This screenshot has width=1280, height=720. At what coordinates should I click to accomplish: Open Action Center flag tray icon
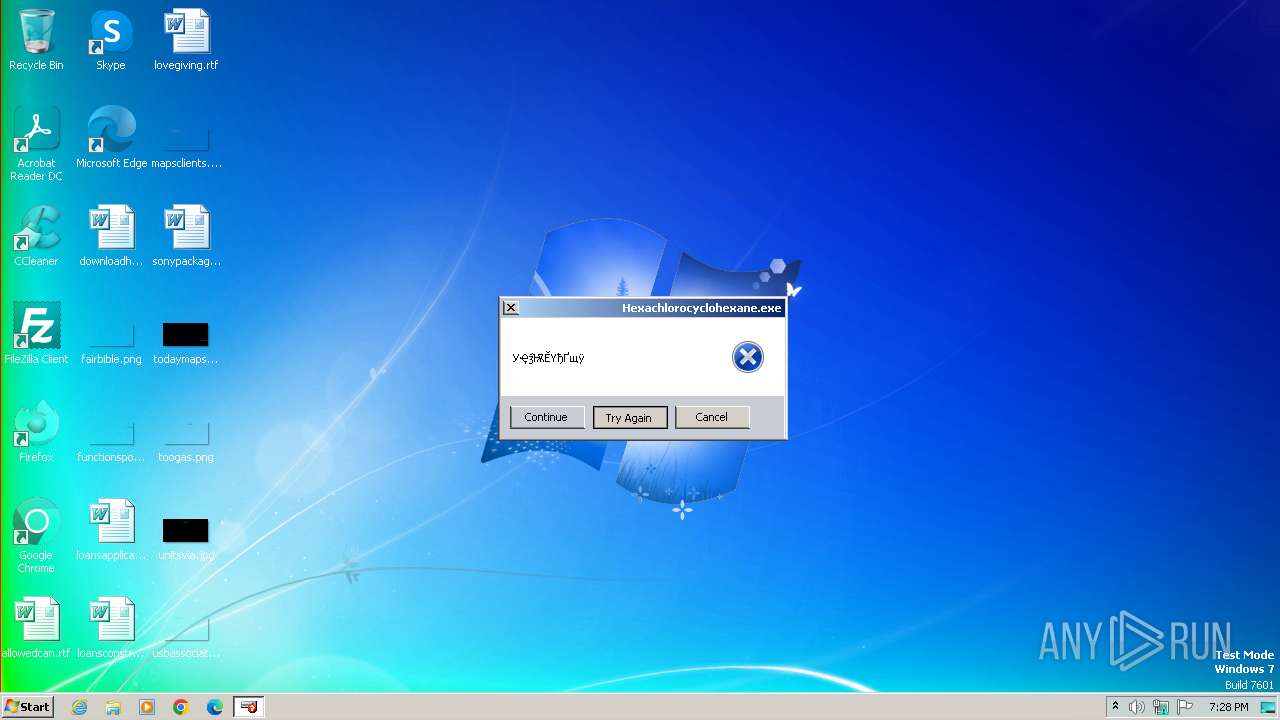(1186, 707)
